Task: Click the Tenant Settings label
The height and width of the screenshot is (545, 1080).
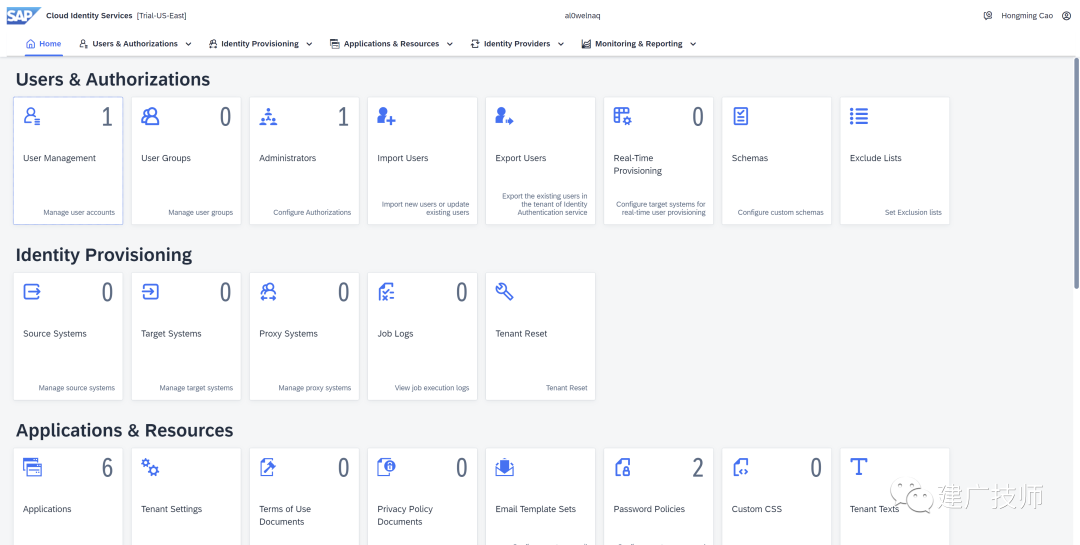Action: tap(172, 509)
